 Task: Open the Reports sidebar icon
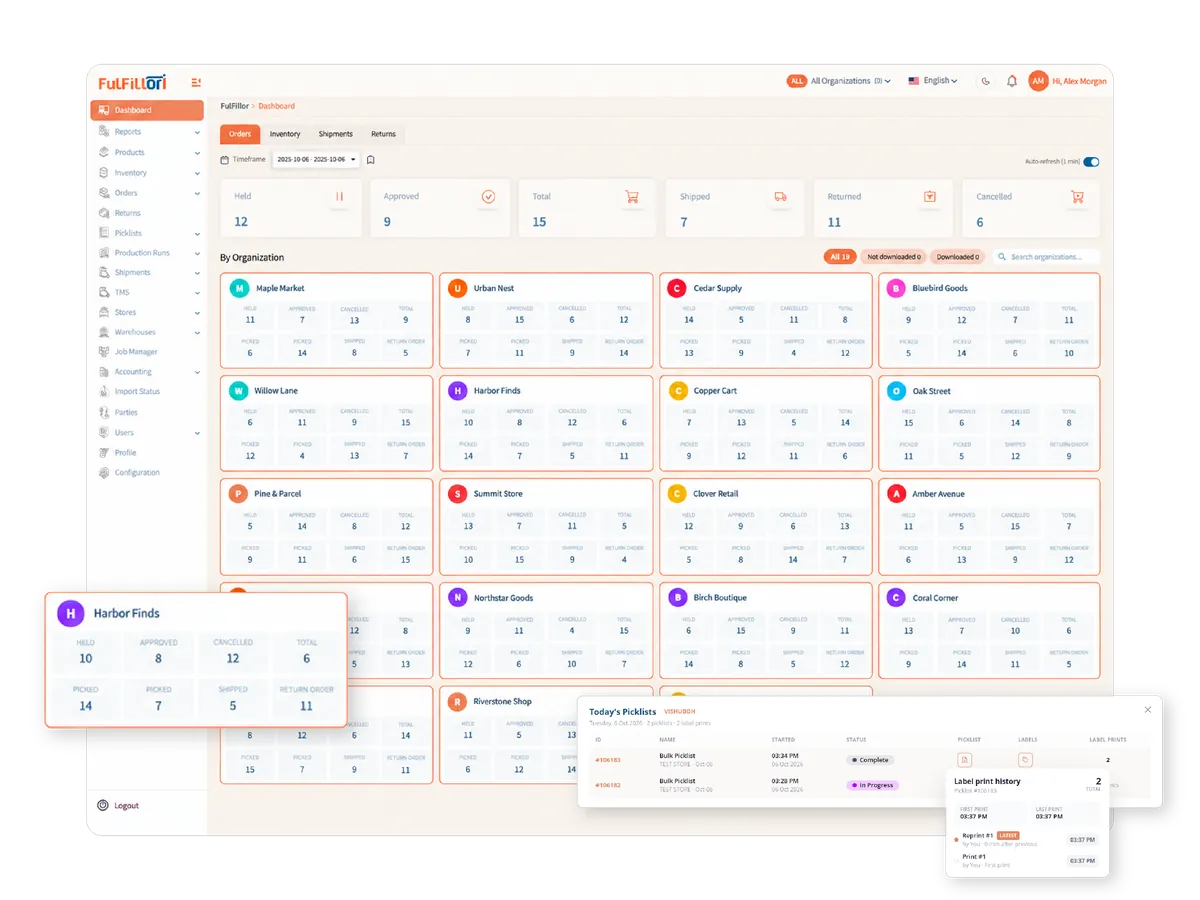104,132
